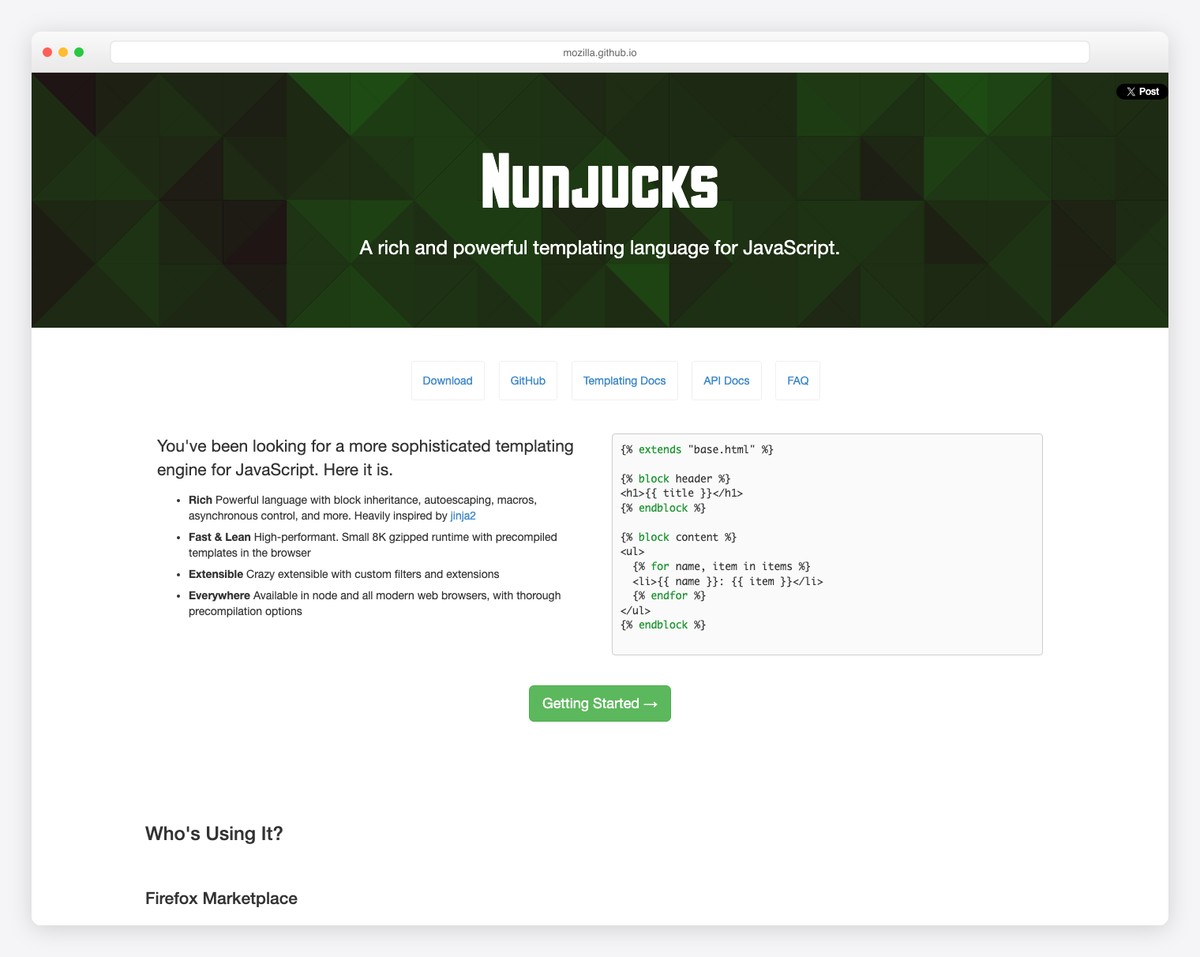Select the code example panel
Screen dimensions: 1200x957
tap(826, 543)
